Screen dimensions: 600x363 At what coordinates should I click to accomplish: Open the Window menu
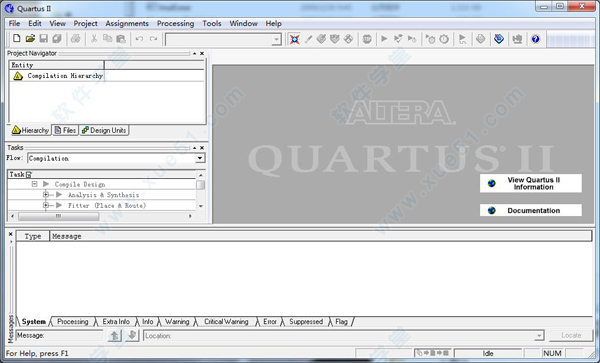[x=243, y=23]
